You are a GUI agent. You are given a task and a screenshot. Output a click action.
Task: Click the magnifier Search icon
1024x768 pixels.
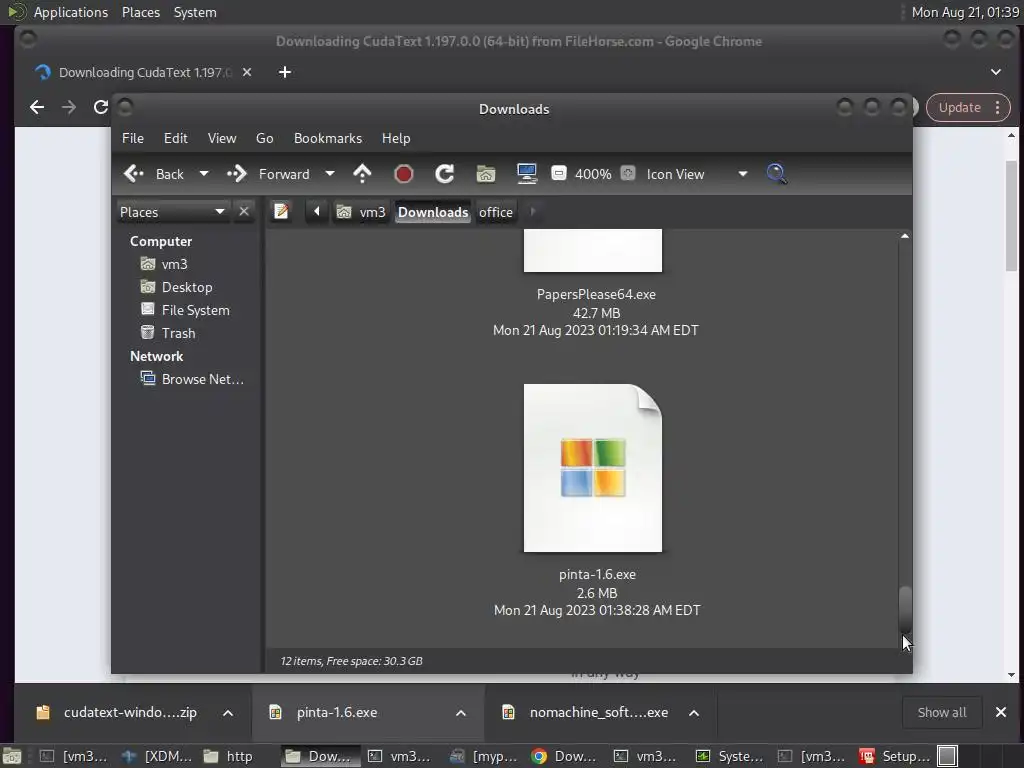click(776, 174)
